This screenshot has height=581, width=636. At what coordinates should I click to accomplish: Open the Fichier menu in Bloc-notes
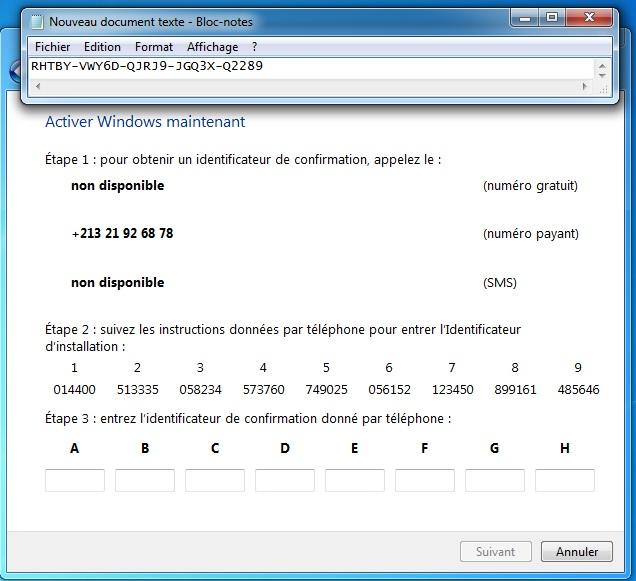pos(52,47)
